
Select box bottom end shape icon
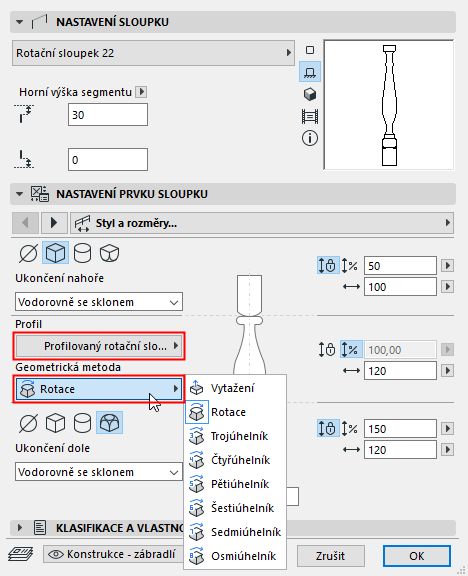tap(55, 423)
